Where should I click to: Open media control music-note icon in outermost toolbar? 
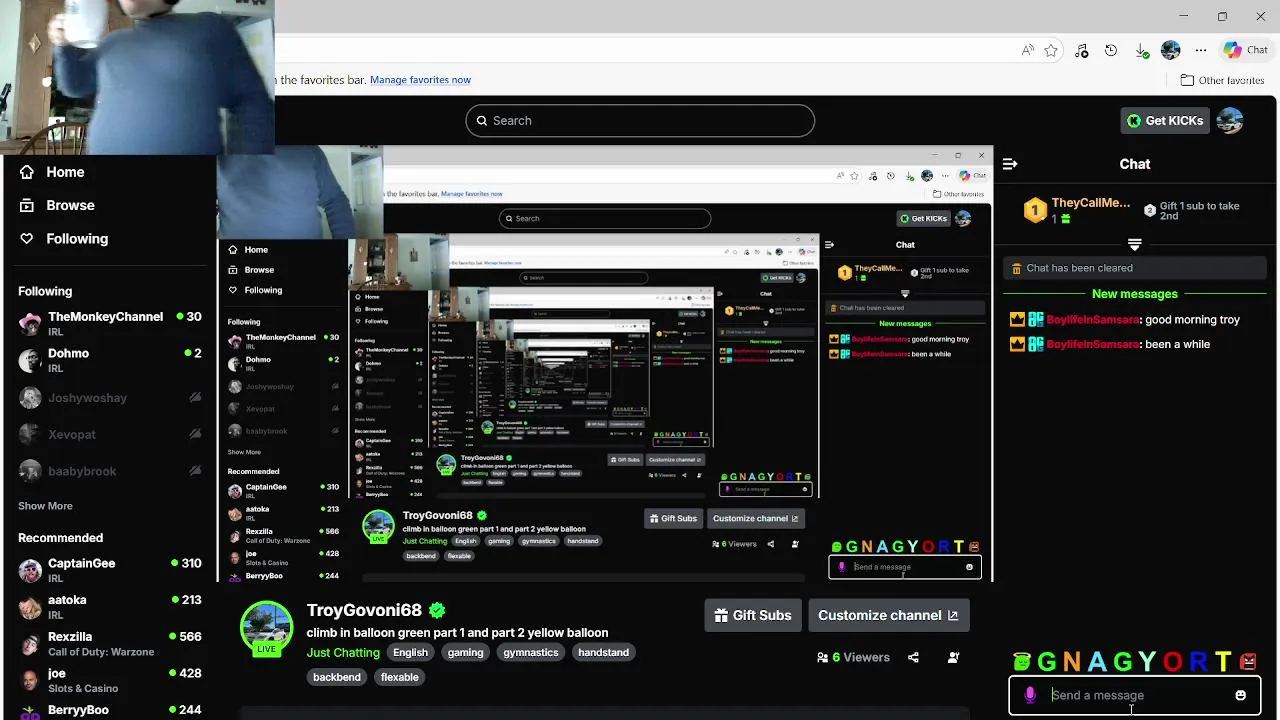1081,50
